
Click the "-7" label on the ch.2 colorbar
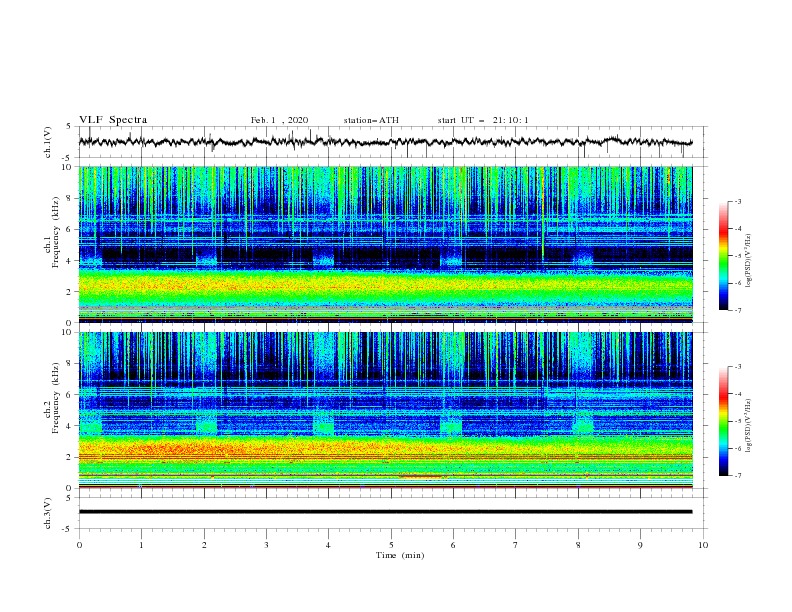[x=737, y=476]
